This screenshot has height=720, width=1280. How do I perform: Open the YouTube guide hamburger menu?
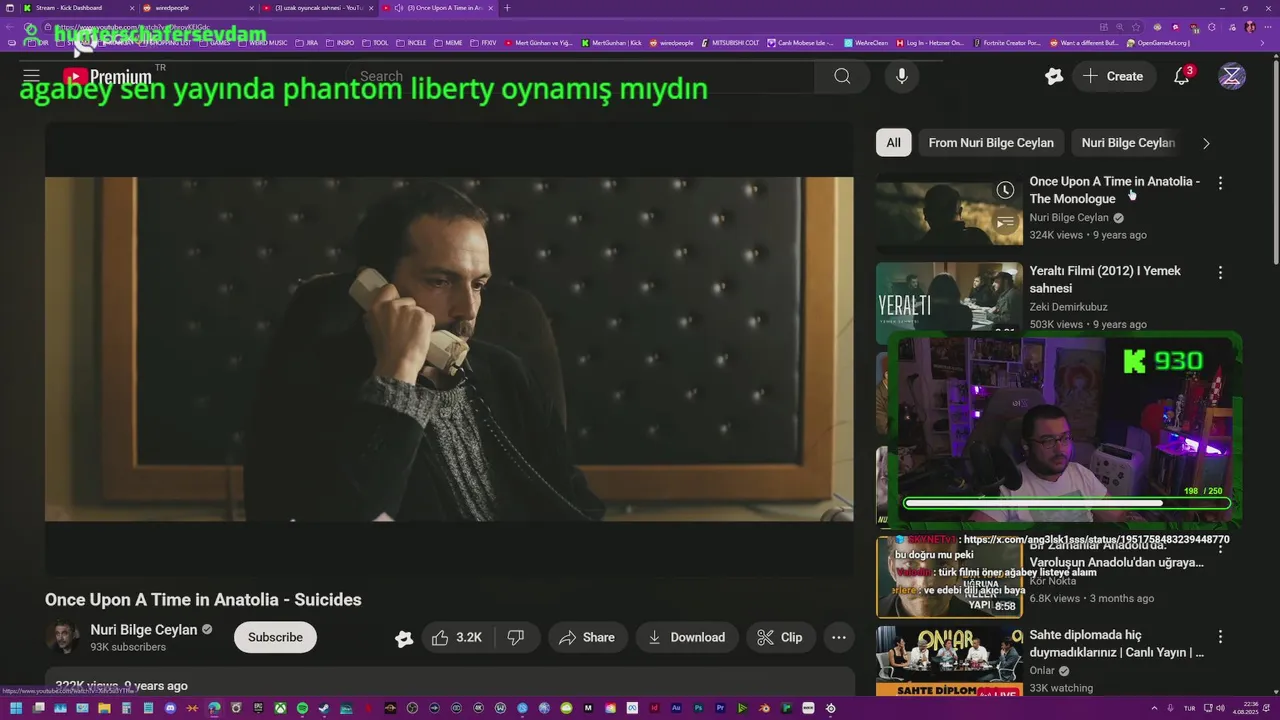(31, 76)
